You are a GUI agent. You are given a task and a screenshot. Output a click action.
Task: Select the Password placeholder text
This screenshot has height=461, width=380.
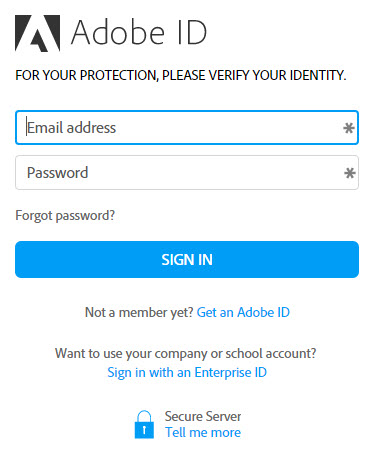click(x=57, y=173)
